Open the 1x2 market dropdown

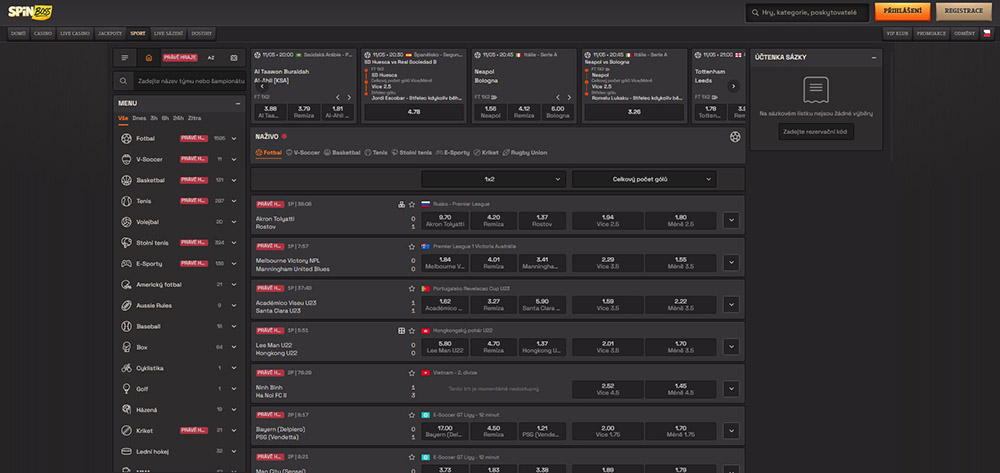point(494,180)
